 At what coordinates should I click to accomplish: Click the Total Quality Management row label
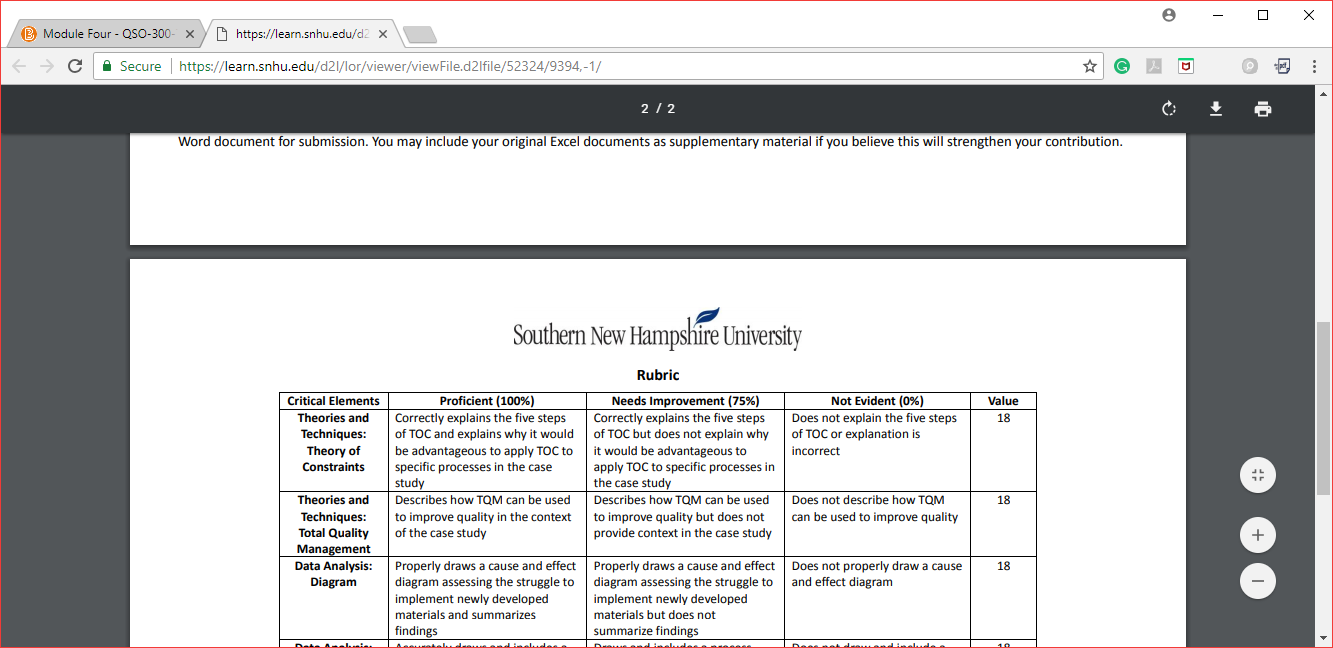(x=334, y=525)
